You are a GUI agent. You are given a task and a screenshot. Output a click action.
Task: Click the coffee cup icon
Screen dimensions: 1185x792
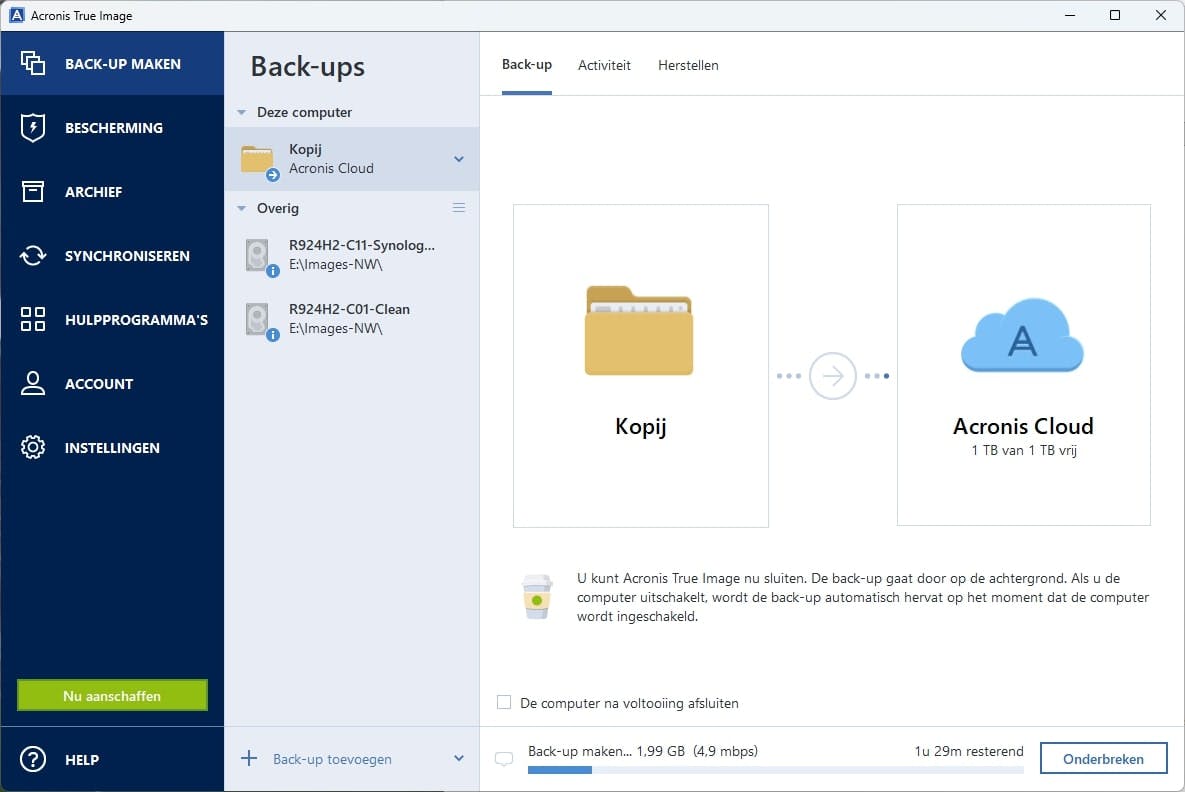coord(537,597)
